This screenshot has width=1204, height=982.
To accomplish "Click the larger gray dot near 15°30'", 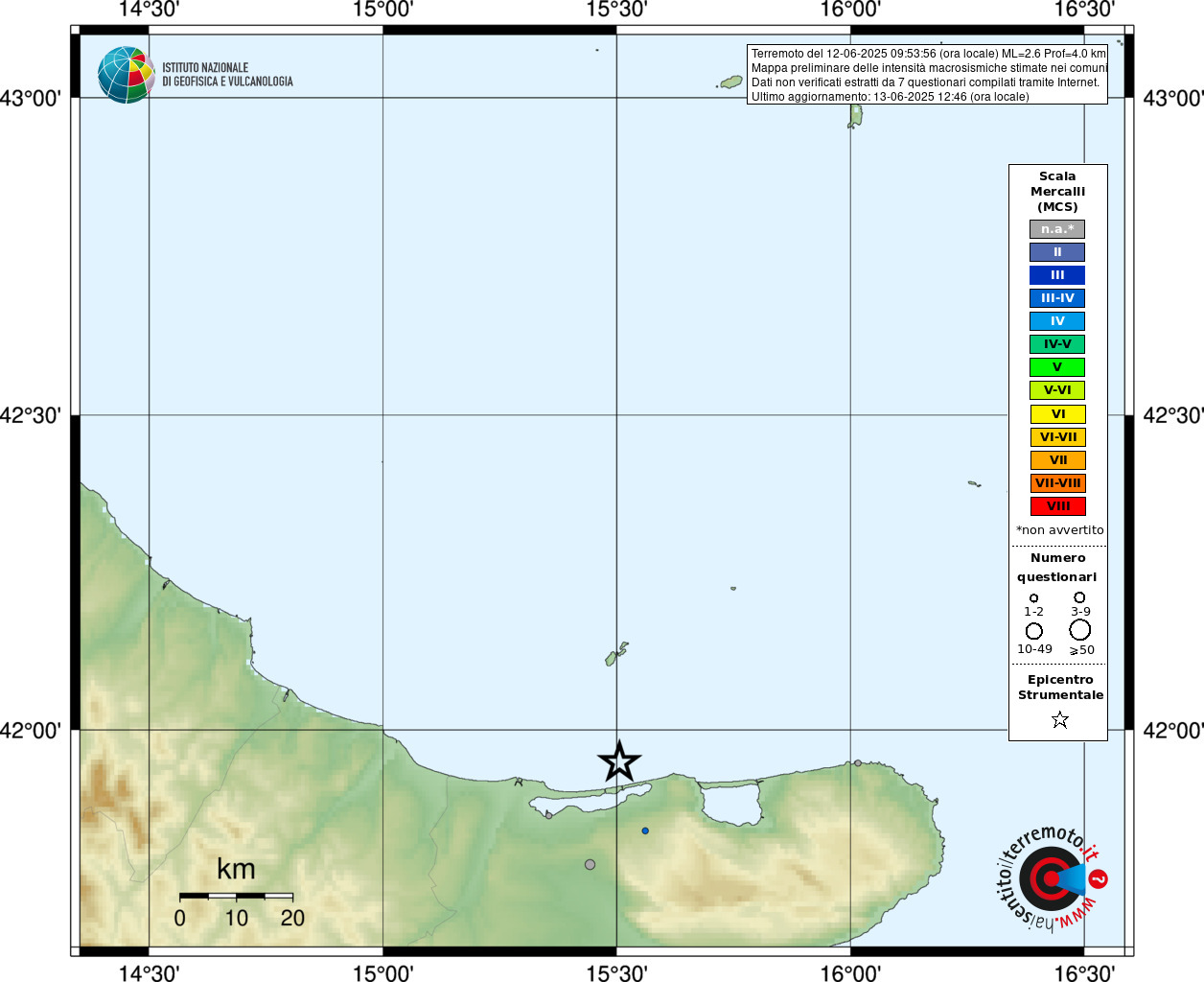I will [x=590, y=865].
